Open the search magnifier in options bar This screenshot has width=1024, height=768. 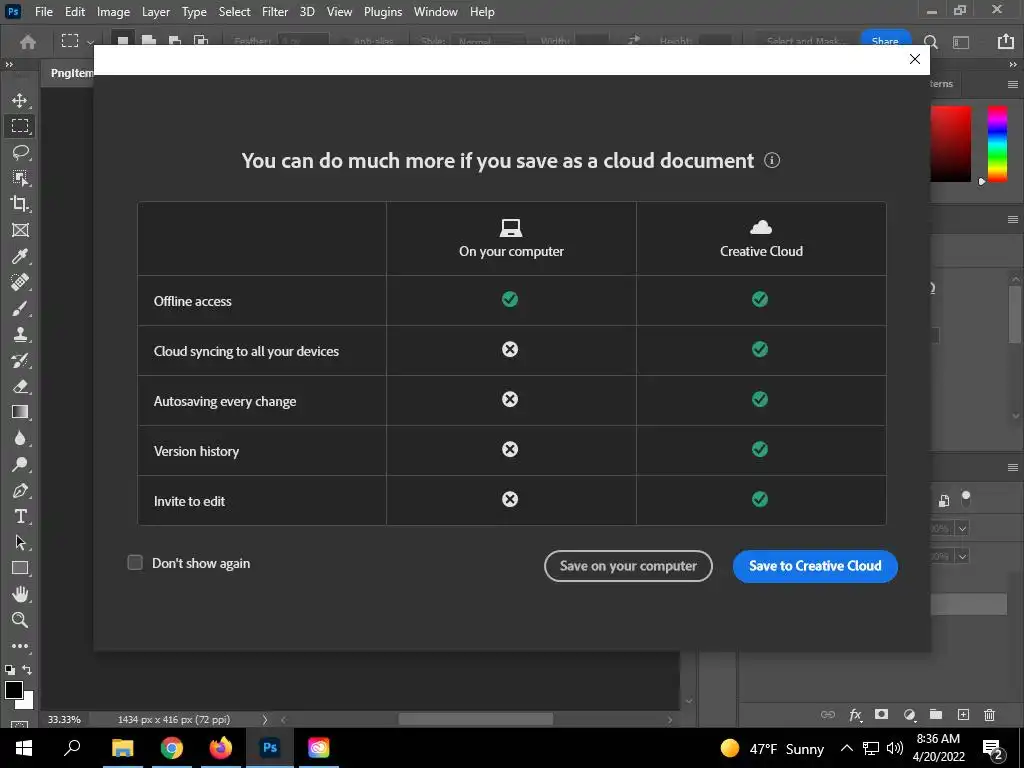point(931,42)
